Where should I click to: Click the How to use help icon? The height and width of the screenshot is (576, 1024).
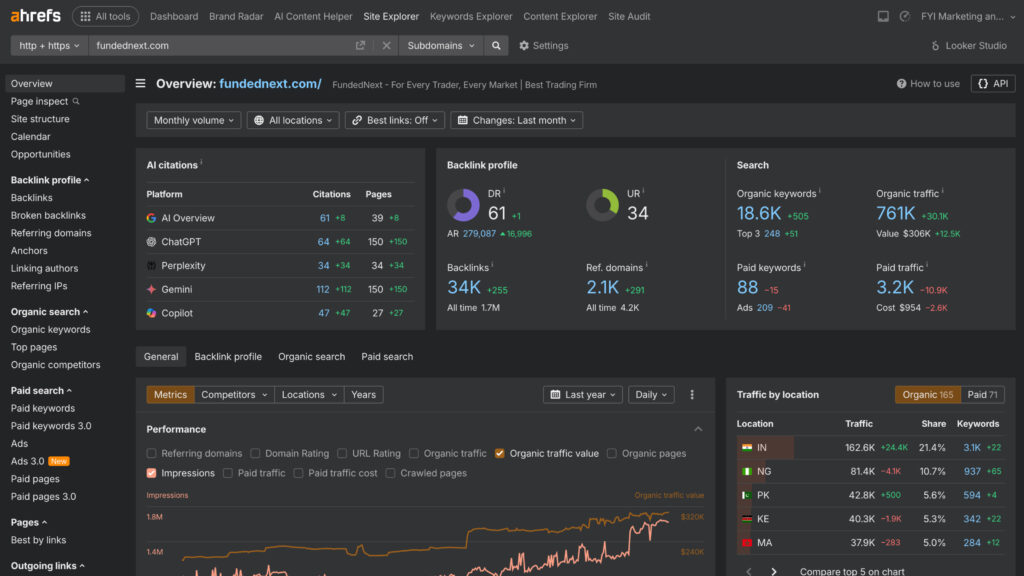coord(901,84)
